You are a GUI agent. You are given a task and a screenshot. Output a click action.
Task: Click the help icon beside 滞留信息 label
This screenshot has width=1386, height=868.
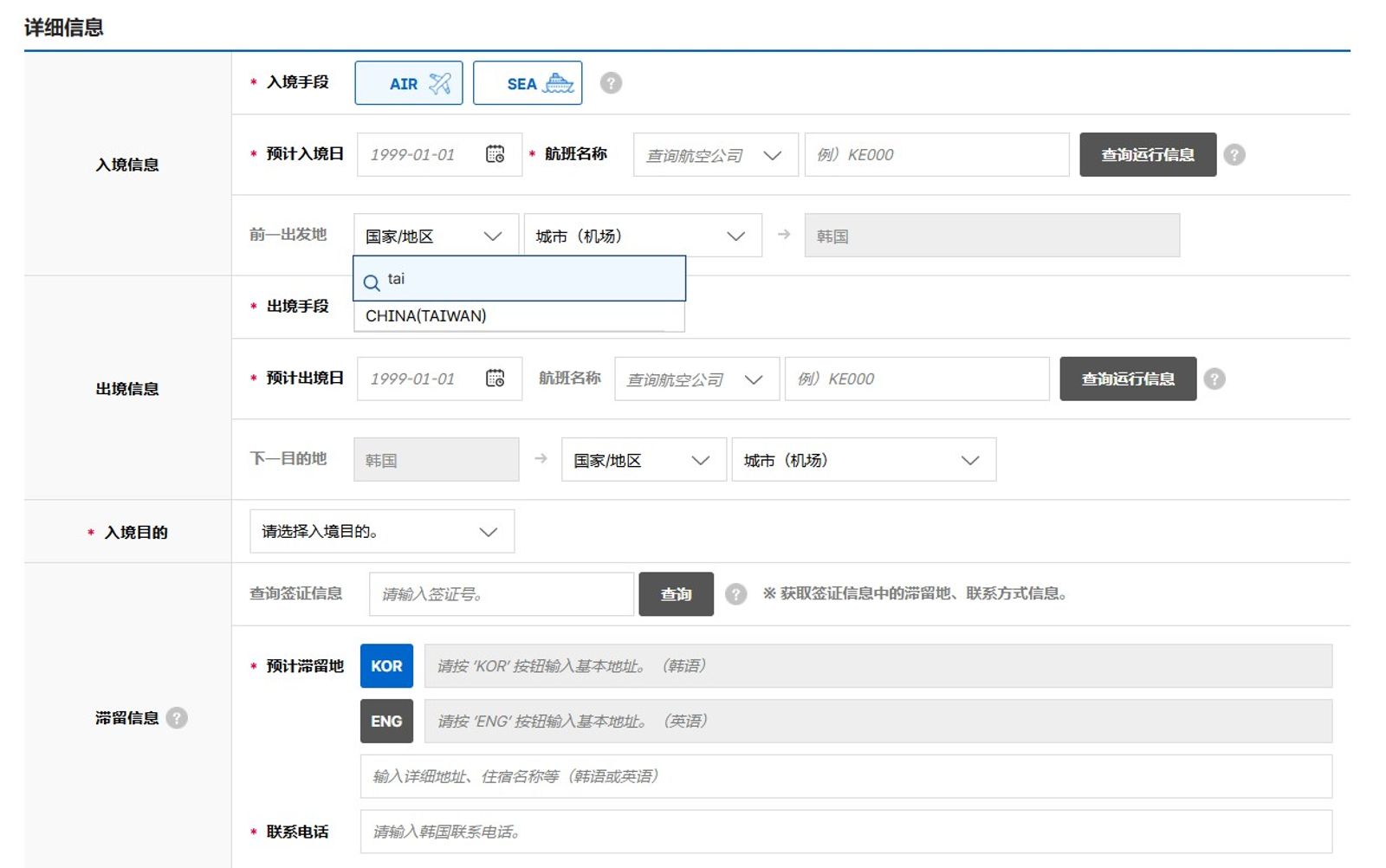[x=176, y=717]
